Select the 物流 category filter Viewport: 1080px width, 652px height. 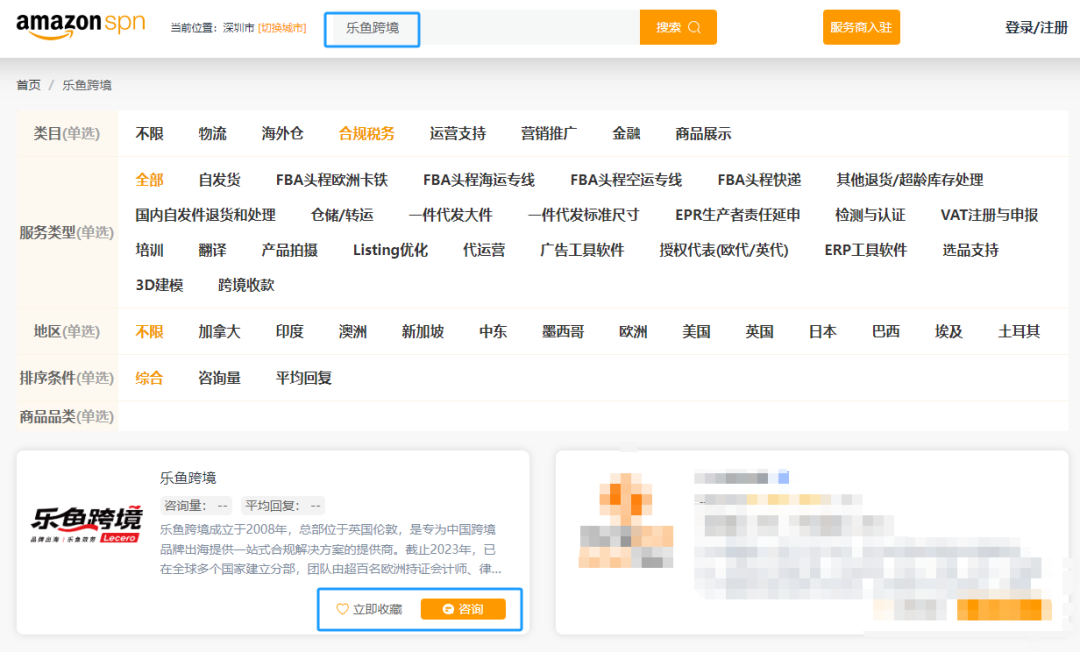coord(212,132)
